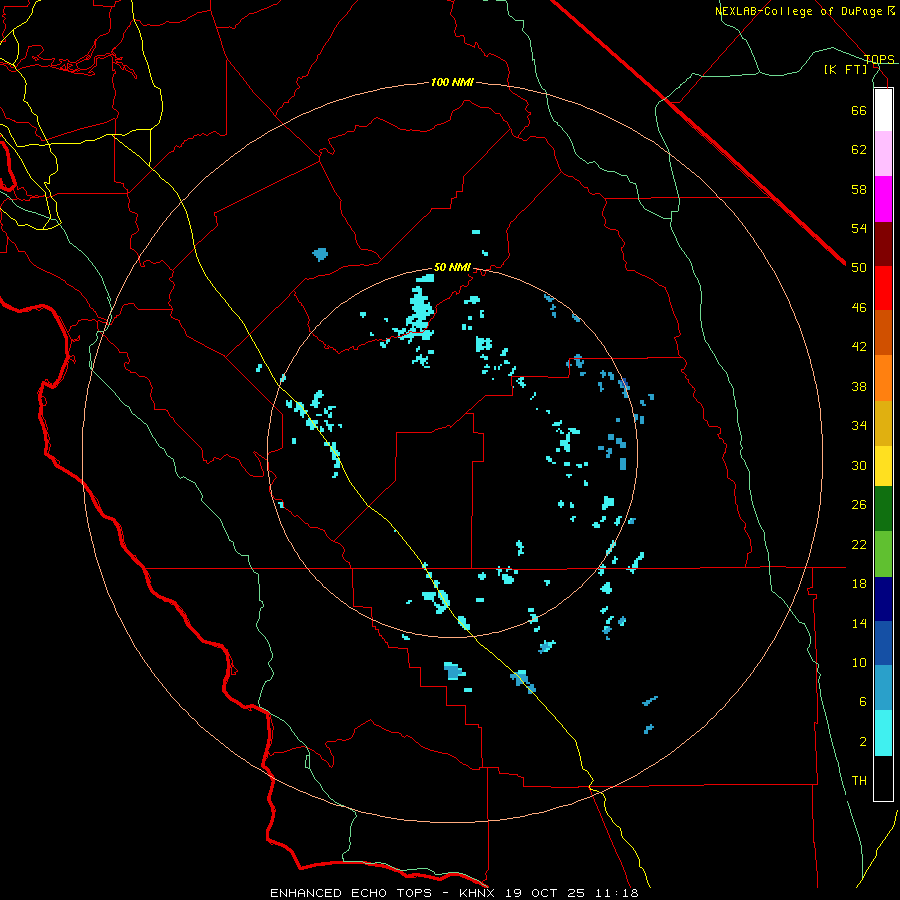Select the dark green legend swatch
900x900 pixels.
883,509
